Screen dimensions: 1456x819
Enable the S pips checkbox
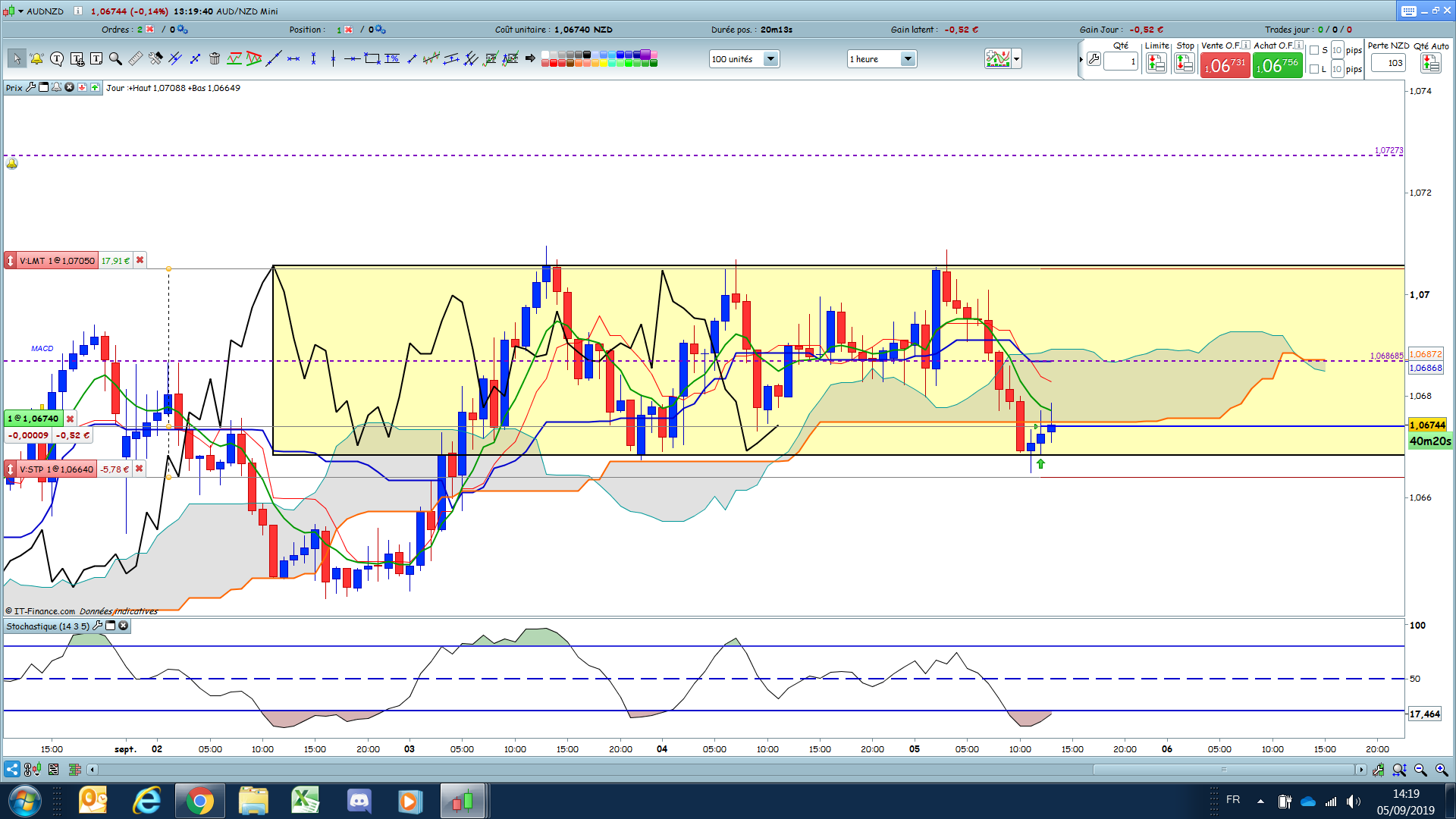[1314, 50]
